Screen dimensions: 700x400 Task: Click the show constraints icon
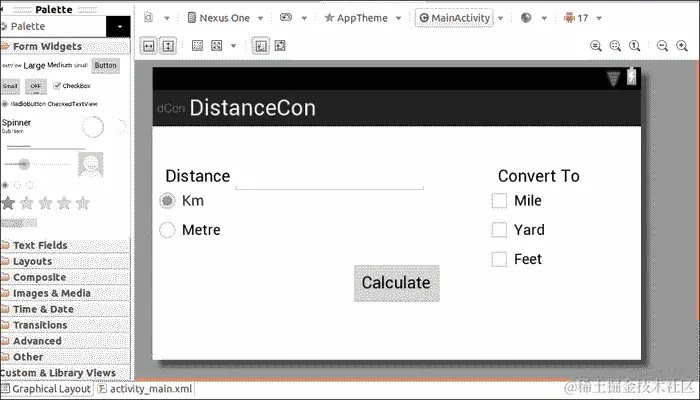(261, 46)
